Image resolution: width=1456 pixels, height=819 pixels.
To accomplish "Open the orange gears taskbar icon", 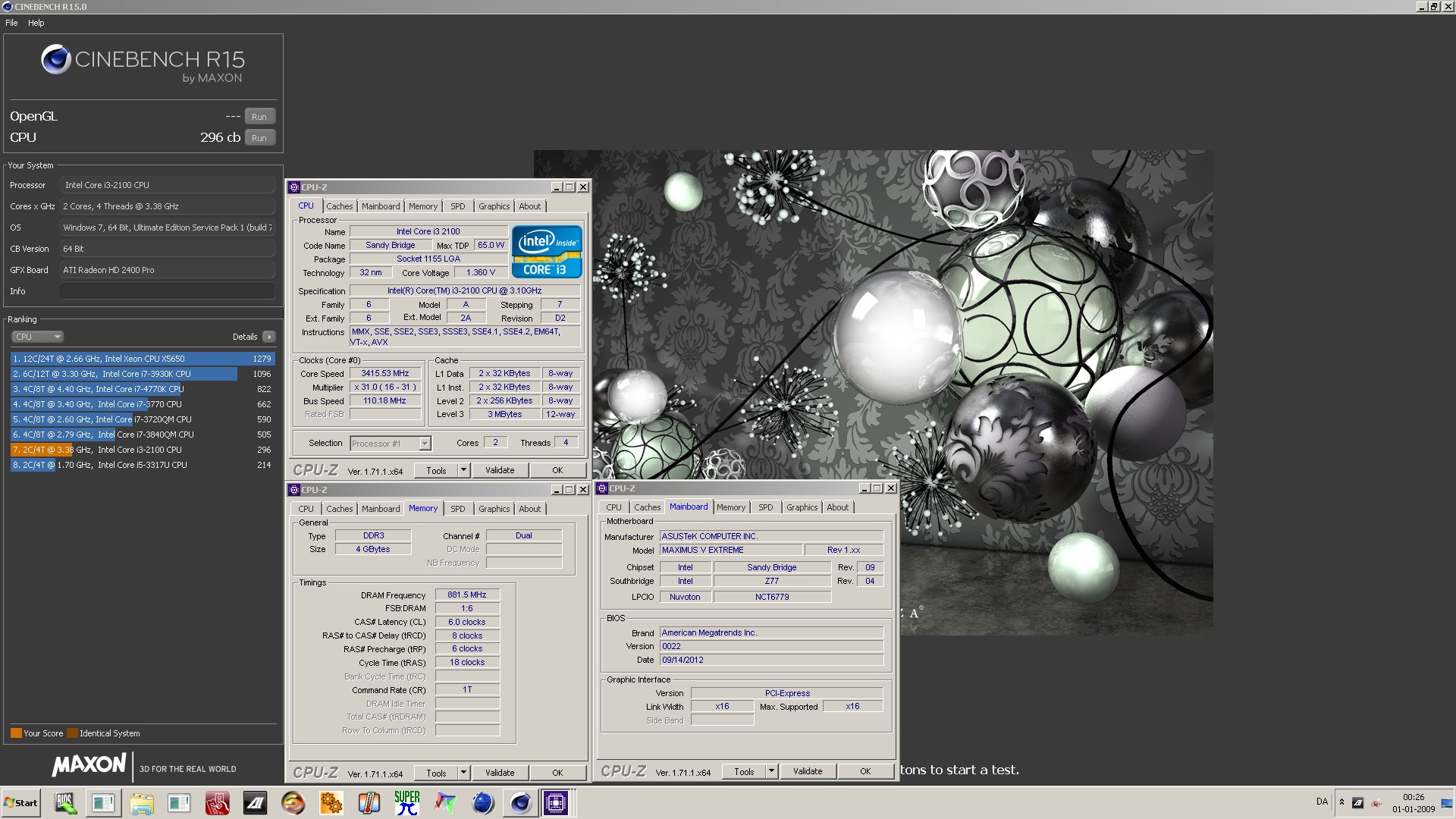I will click(331, 802).
